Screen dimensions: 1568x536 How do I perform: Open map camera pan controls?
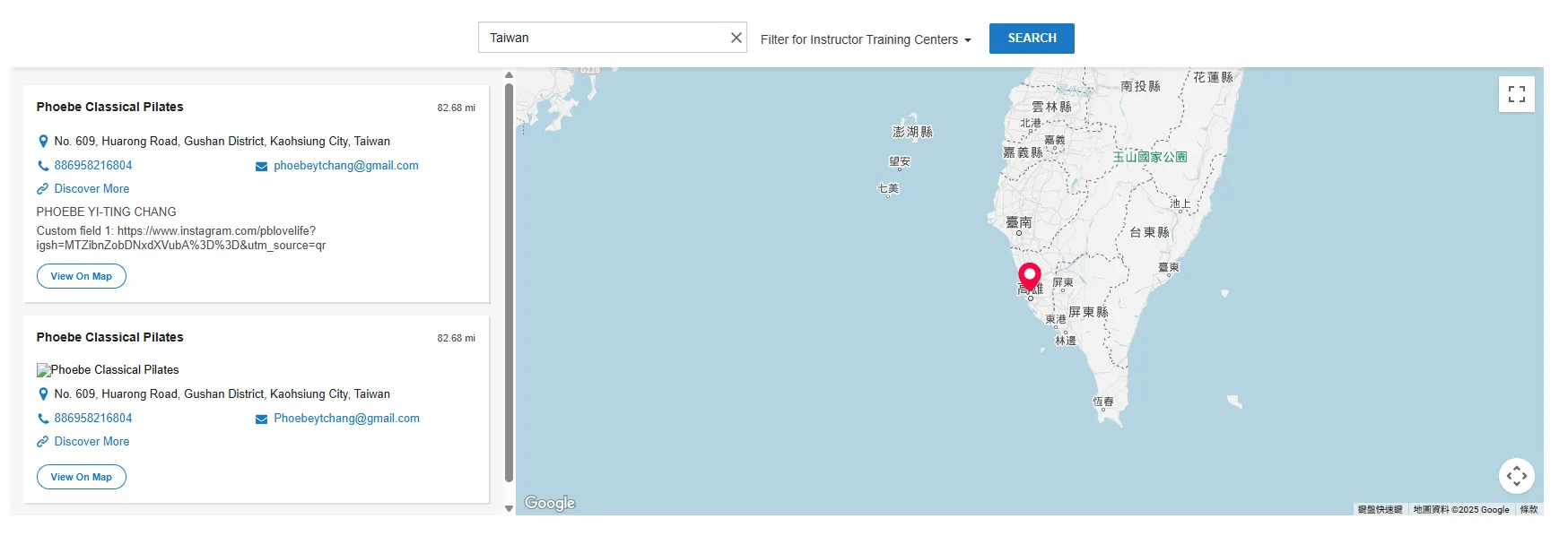pyautogui.click(x=1516, y=476)
